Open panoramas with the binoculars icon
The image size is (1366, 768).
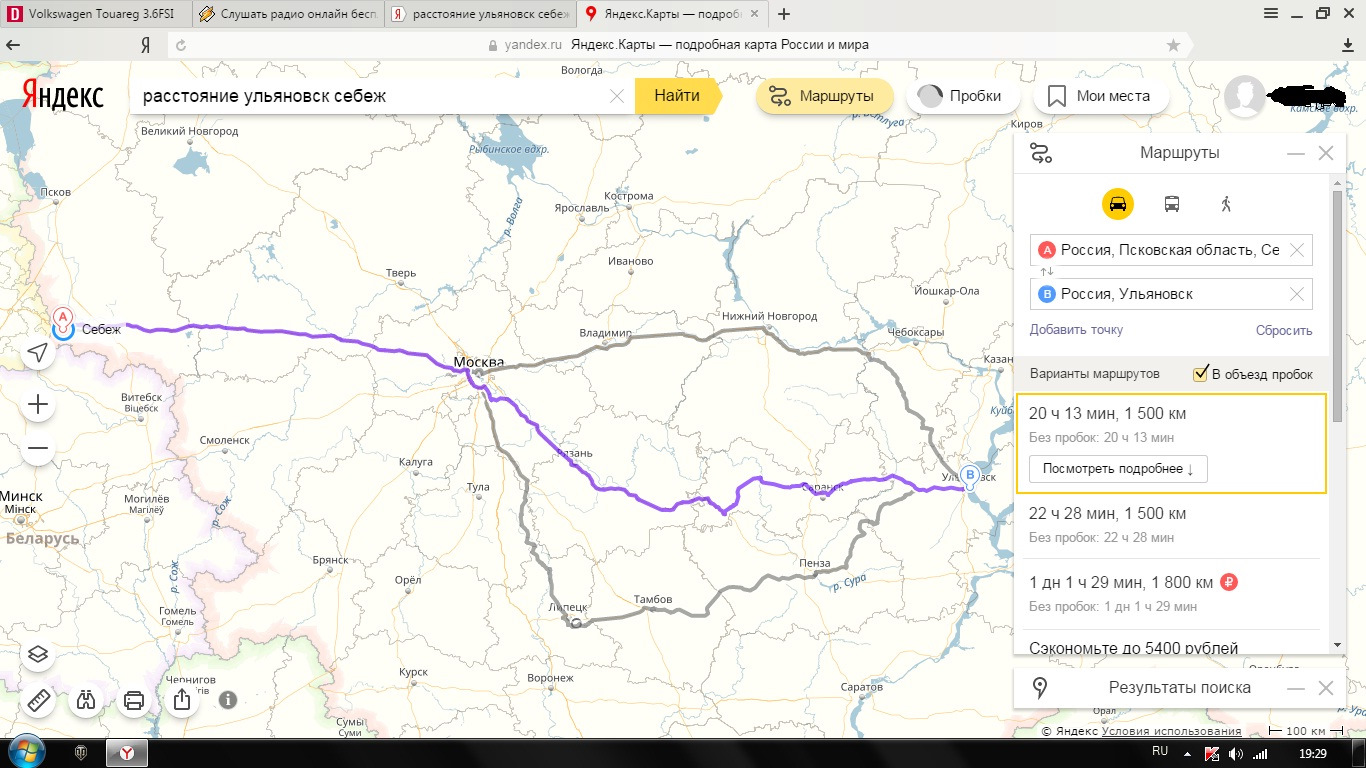coord(86,700)
